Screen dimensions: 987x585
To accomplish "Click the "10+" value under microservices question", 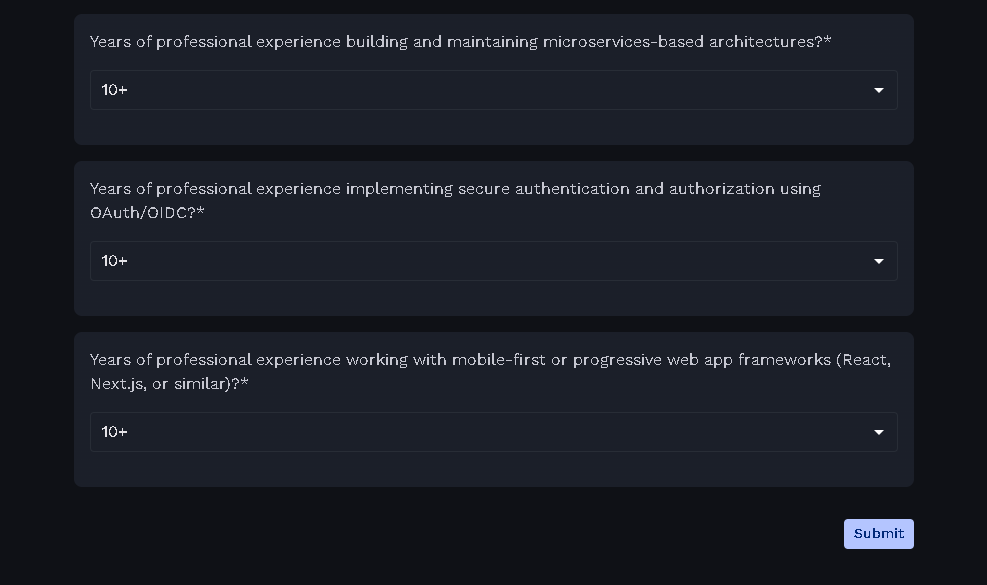I will pyautogui.click(x=115, y=90).
